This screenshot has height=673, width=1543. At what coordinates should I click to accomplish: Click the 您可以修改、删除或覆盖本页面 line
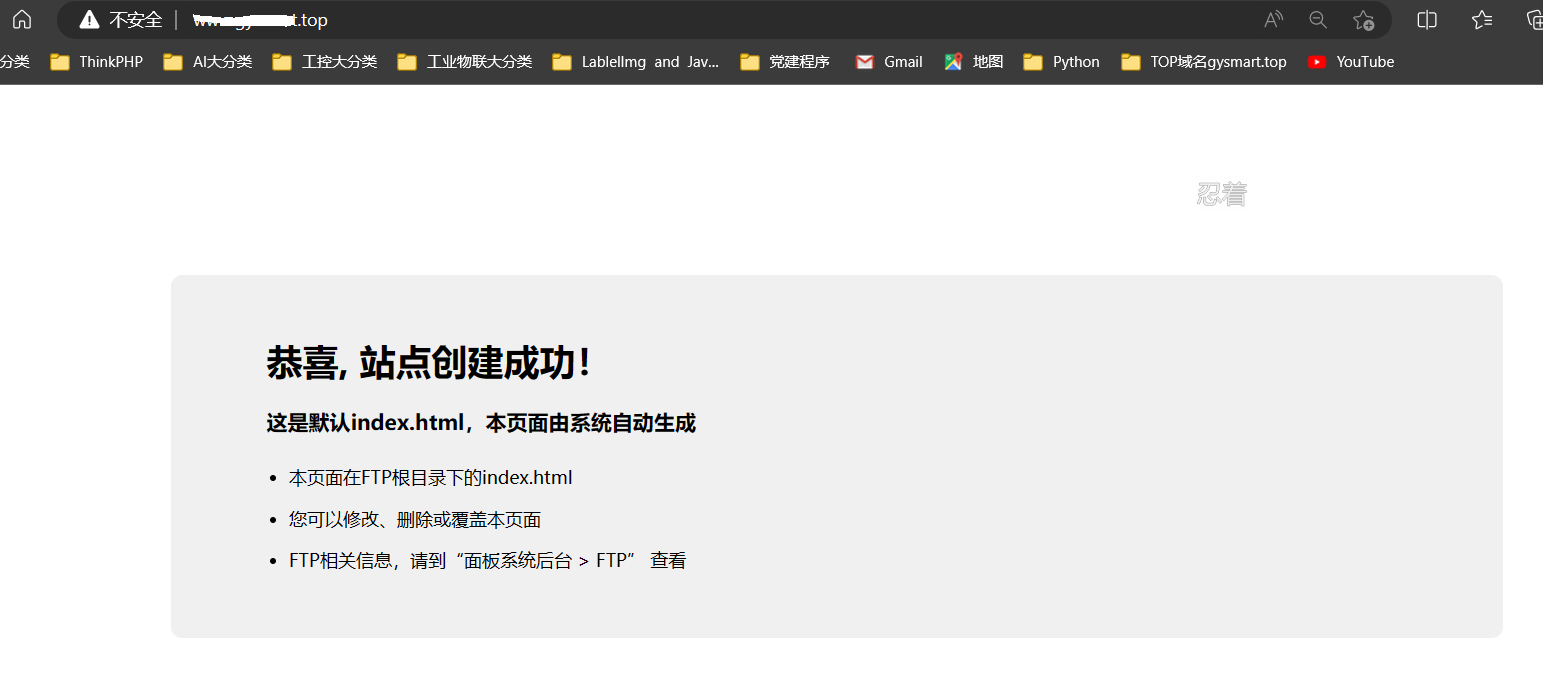[415, 520]
